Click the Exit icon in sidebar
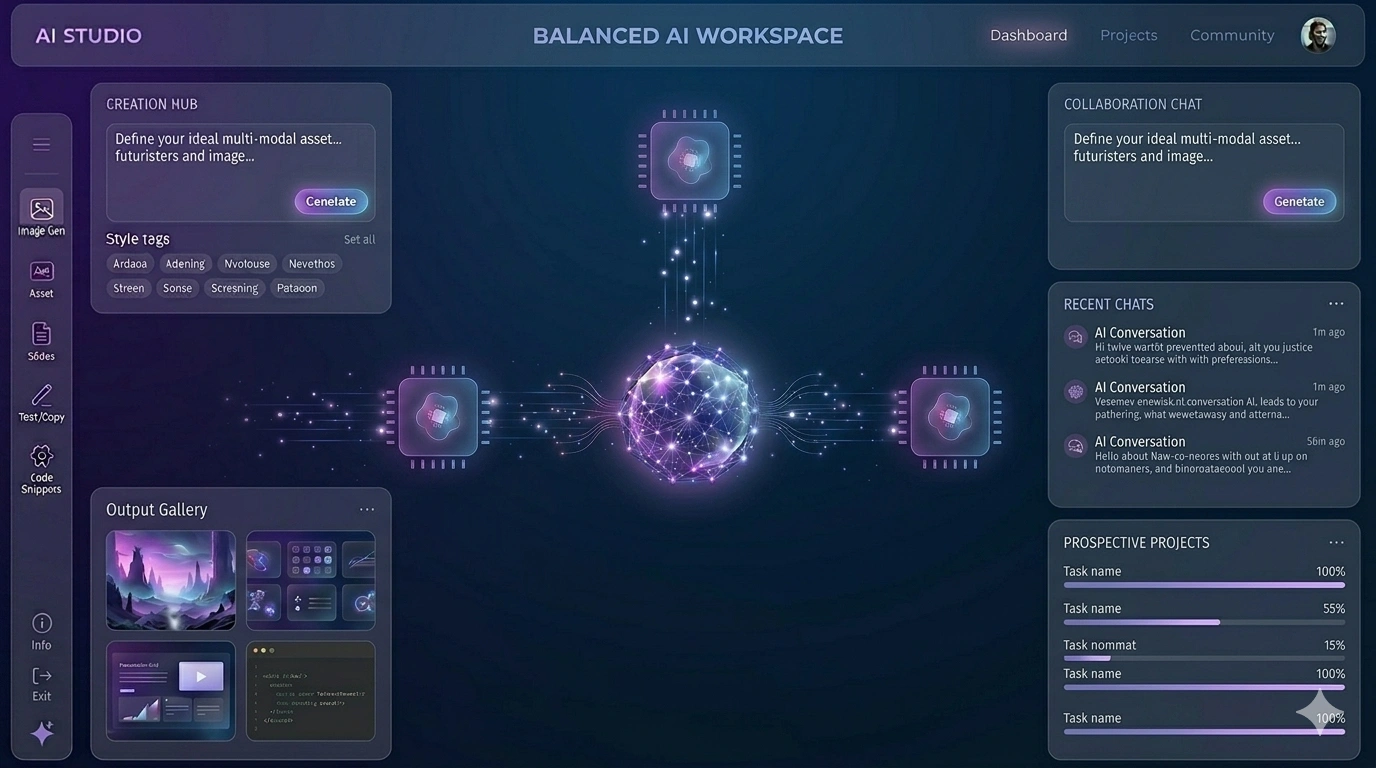 41,676
